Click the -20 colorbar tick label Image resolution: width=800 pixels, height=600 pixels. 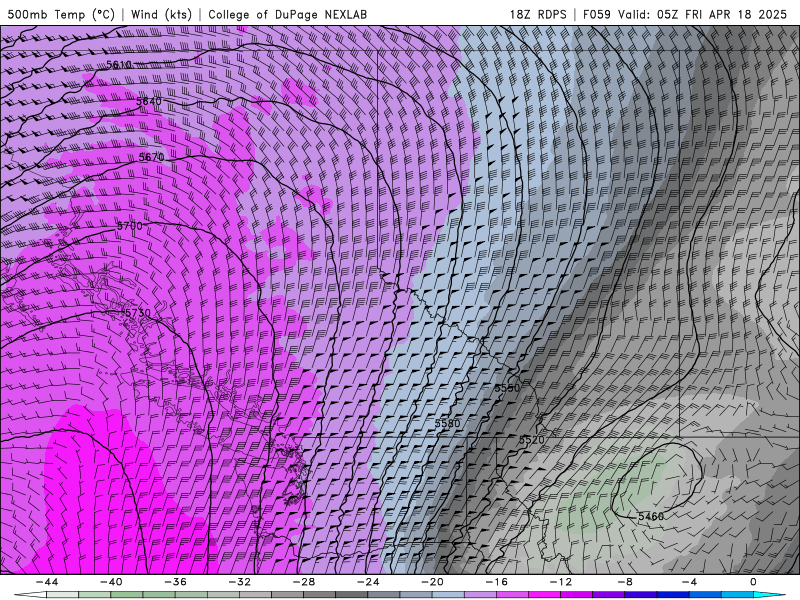click(x=432, y=582)
